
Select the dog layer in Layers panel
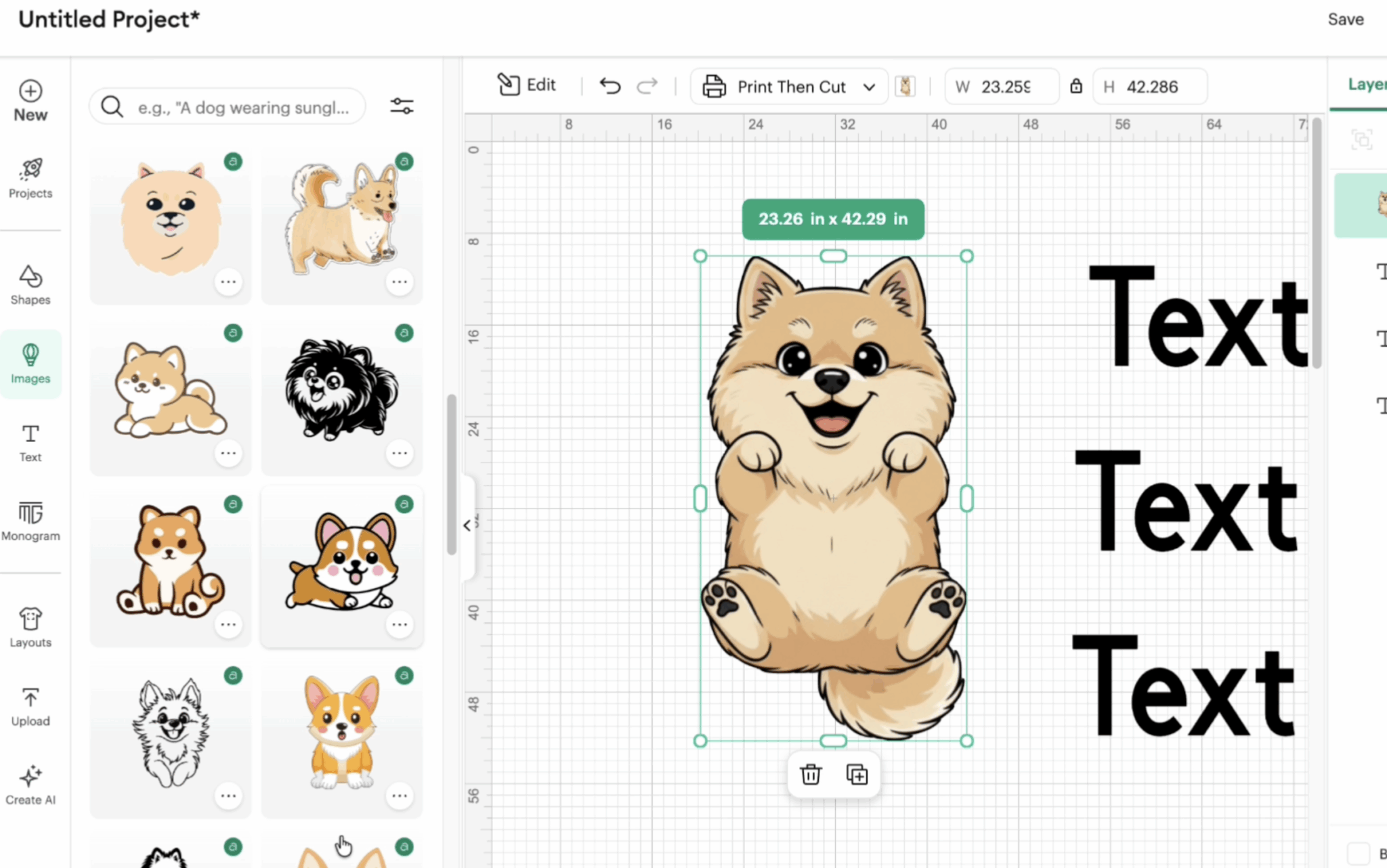pyautogui.click(x=1361, y=205)
